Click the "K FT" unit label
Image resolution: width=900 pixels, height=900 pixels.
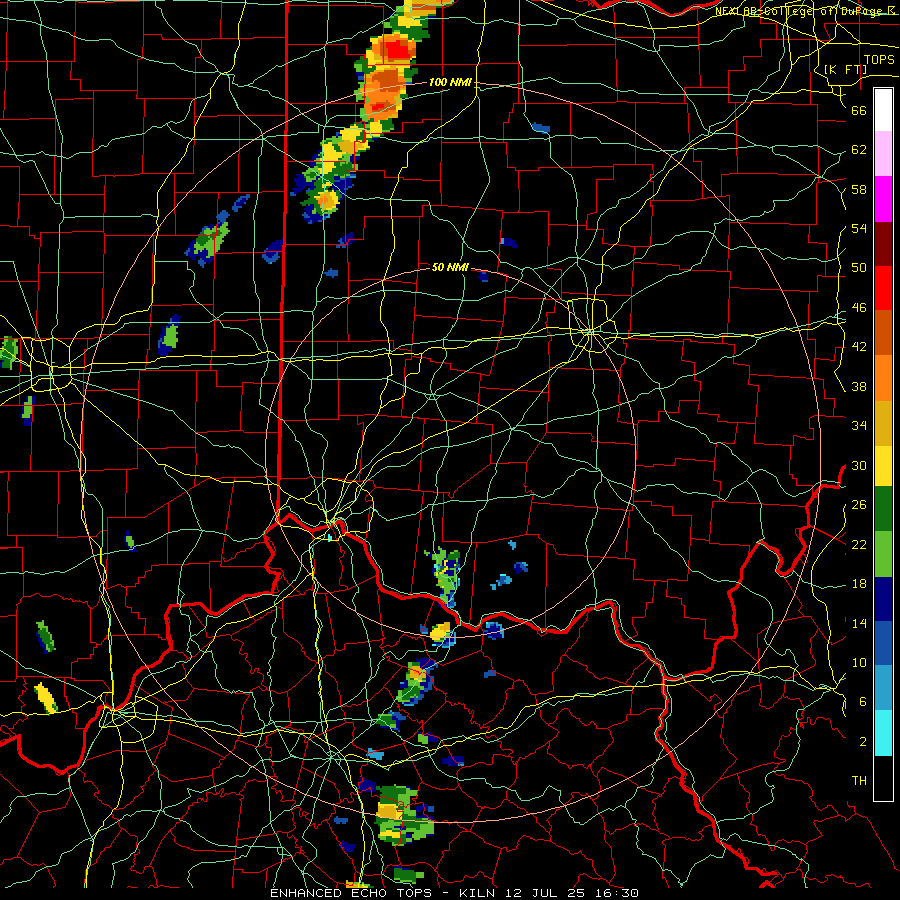[845, 69]
